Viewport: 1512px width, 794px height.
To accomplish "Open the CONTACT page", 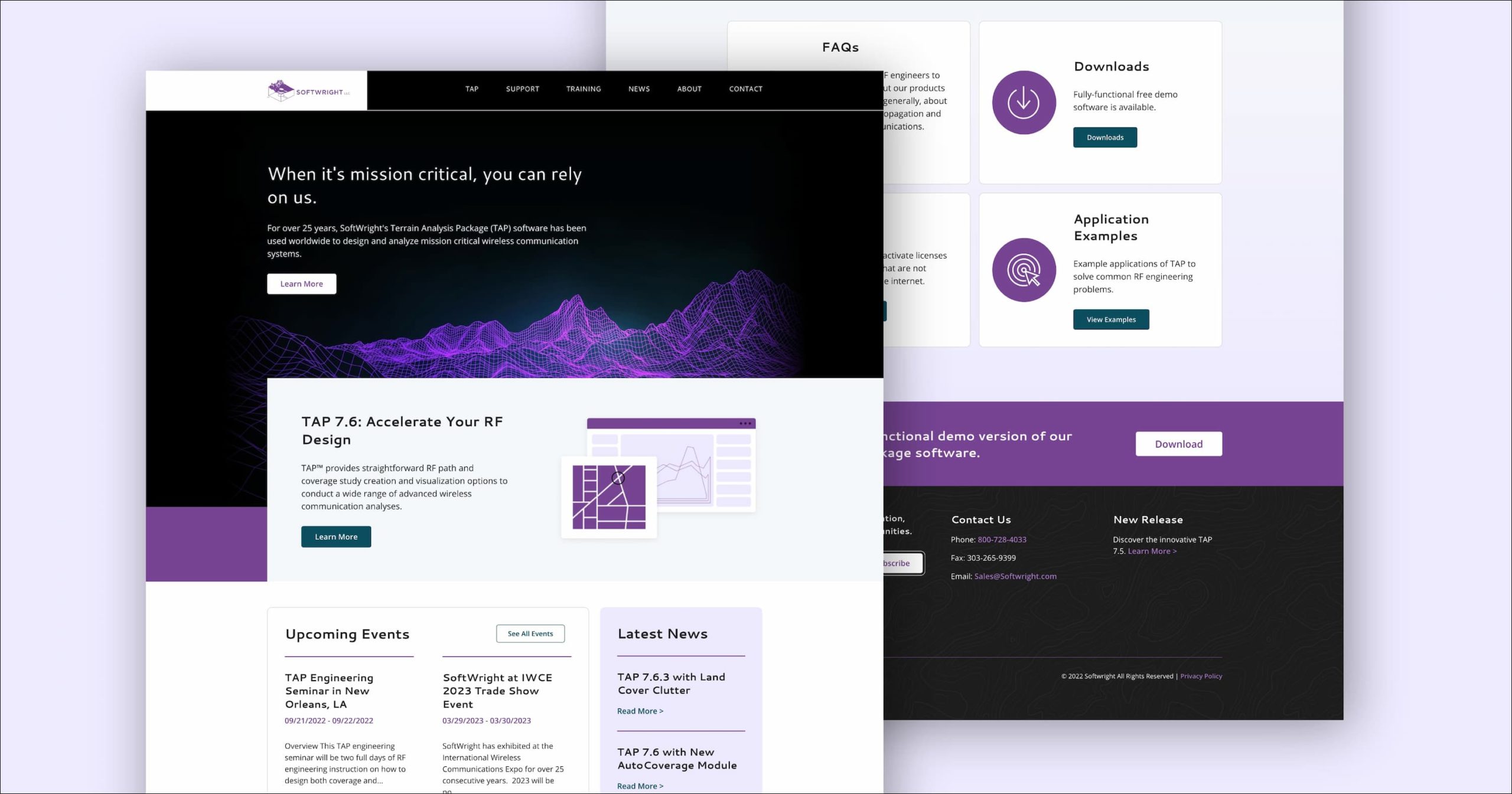I will click(x=745, y=89).
